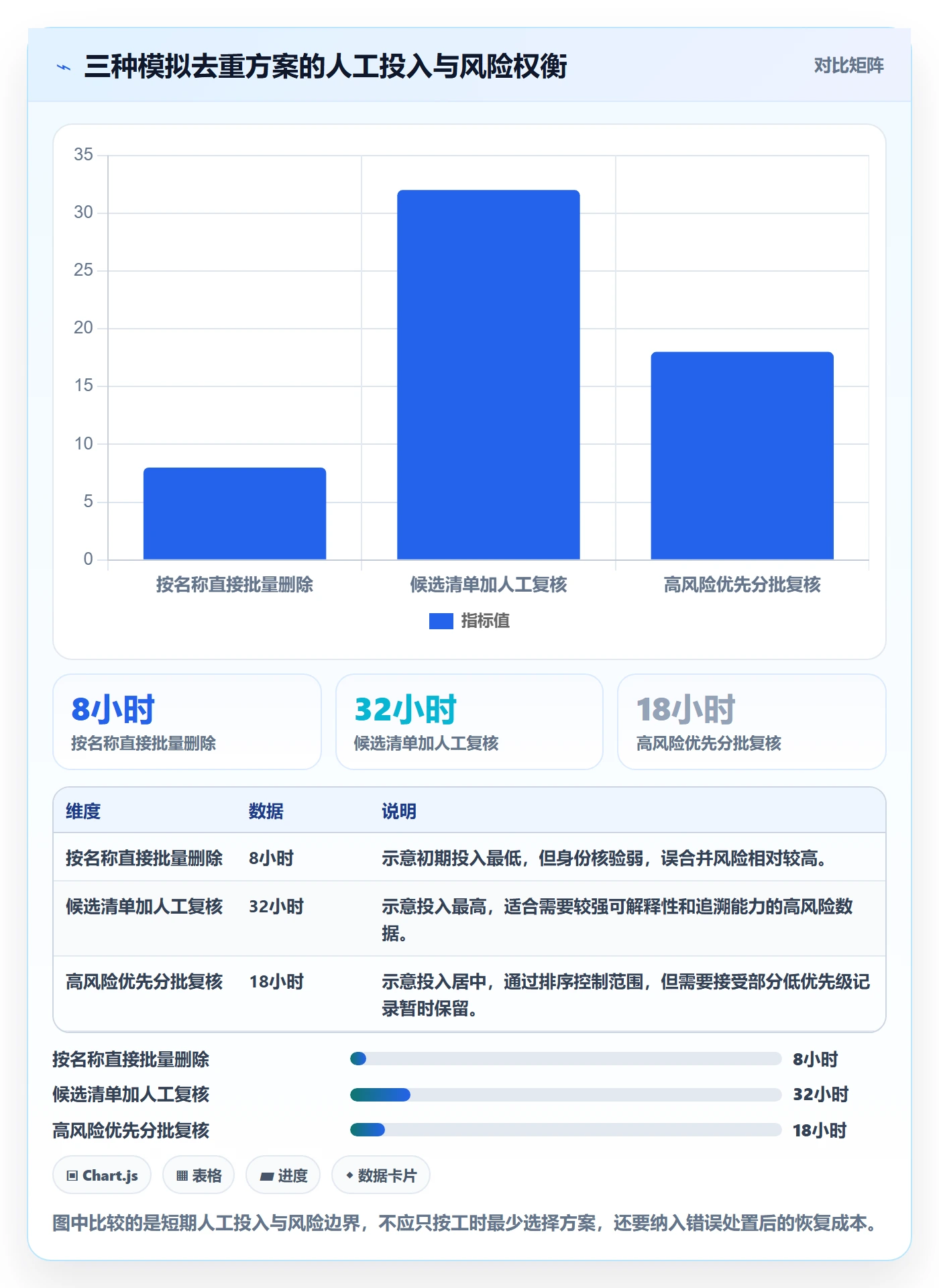Click the 32小时 table cell
This screenshot has width=939, height=1288.
click(276, 906)
